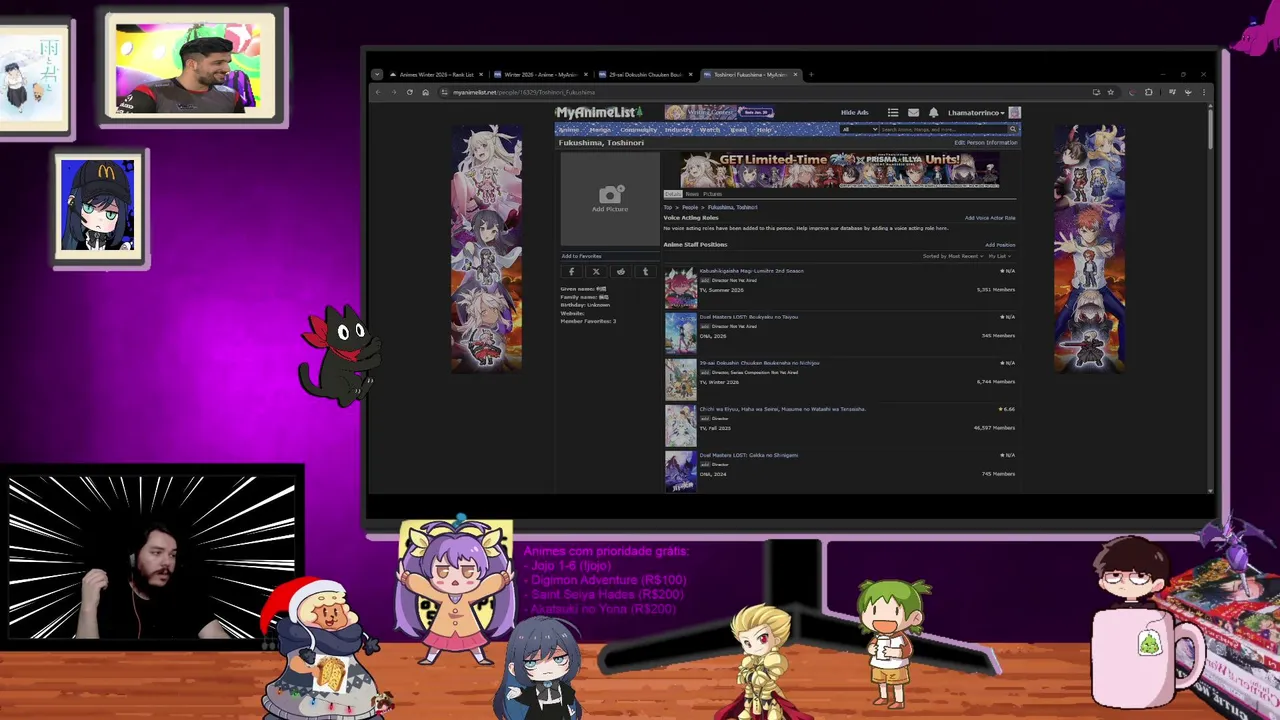Share on Reddit icon
The width and height of the screenshot is (1280, 720).
pyautogui.click(x=621, y=272)
